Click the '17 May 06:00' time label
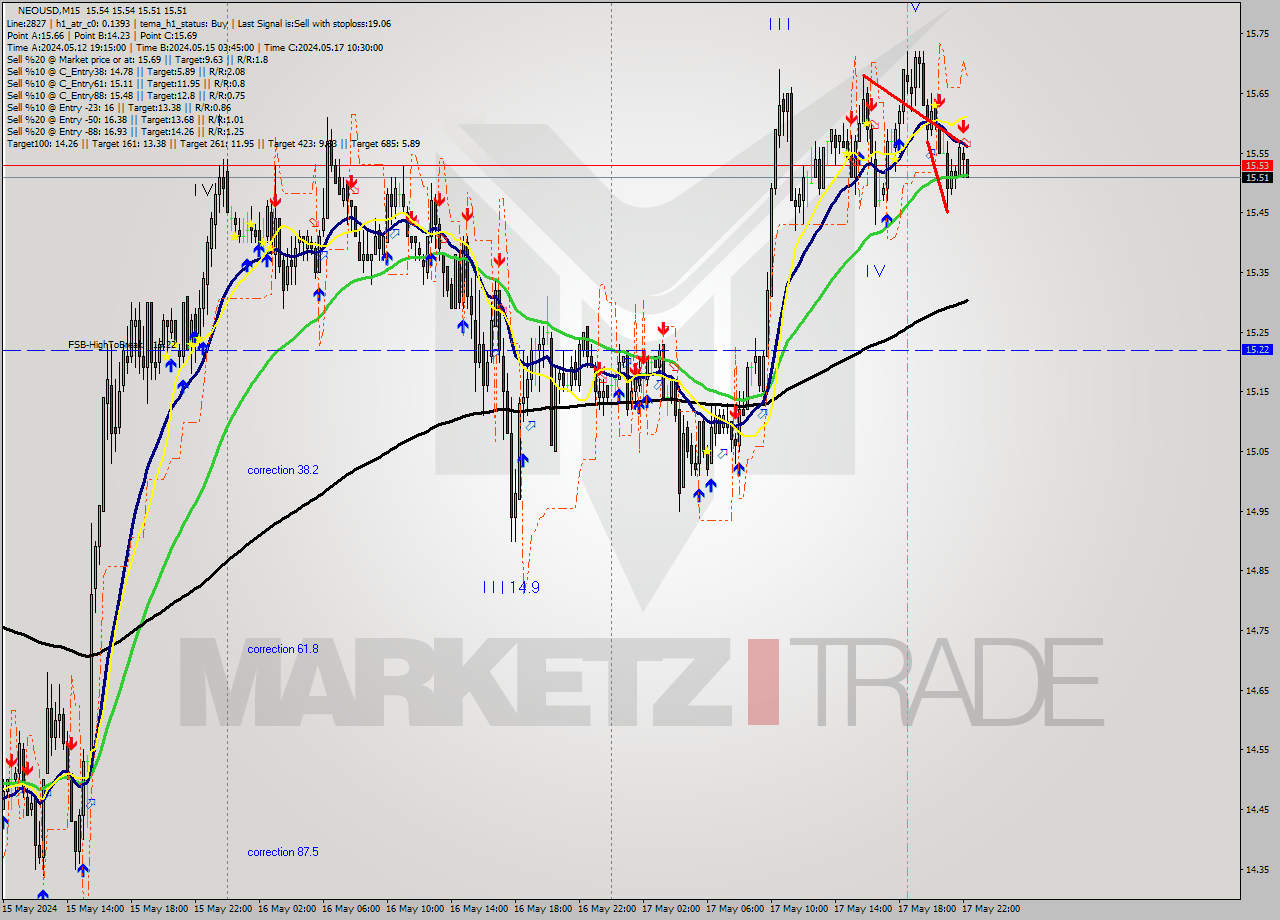 (737, 909)
